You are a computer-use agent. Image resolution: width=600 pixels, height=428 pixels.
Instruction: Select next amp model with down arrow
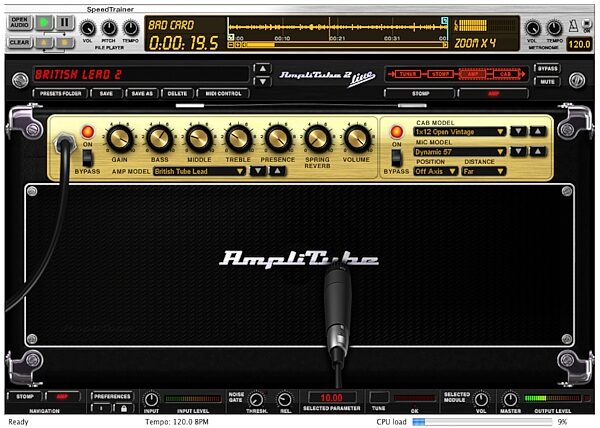[258, 171]
